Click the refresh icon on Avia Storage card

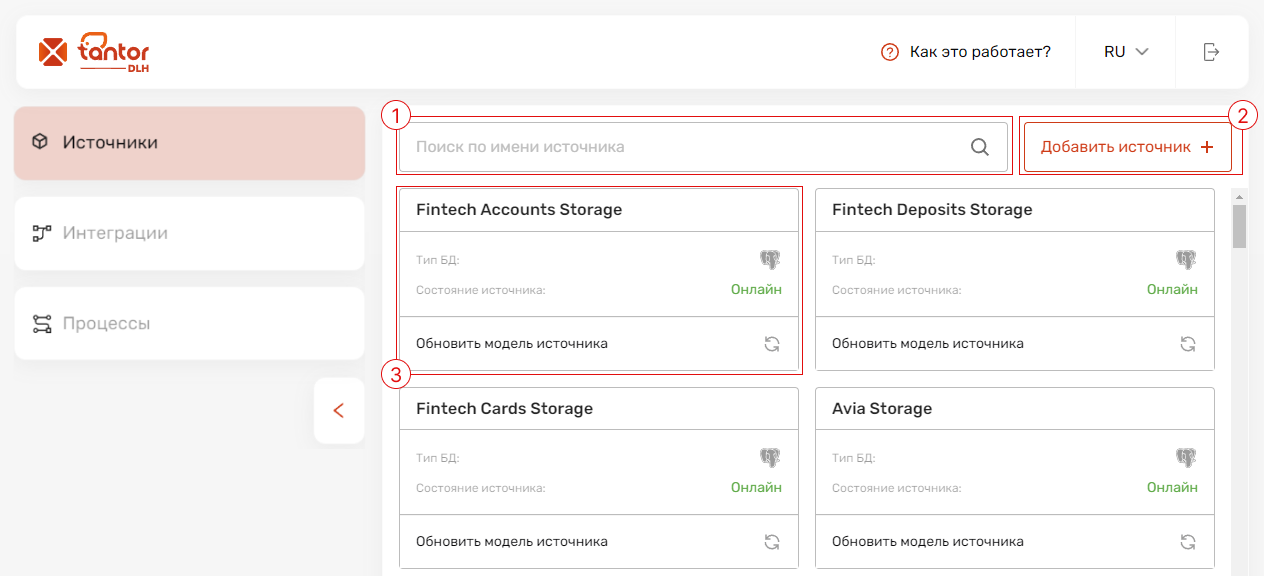point(1187,542)
